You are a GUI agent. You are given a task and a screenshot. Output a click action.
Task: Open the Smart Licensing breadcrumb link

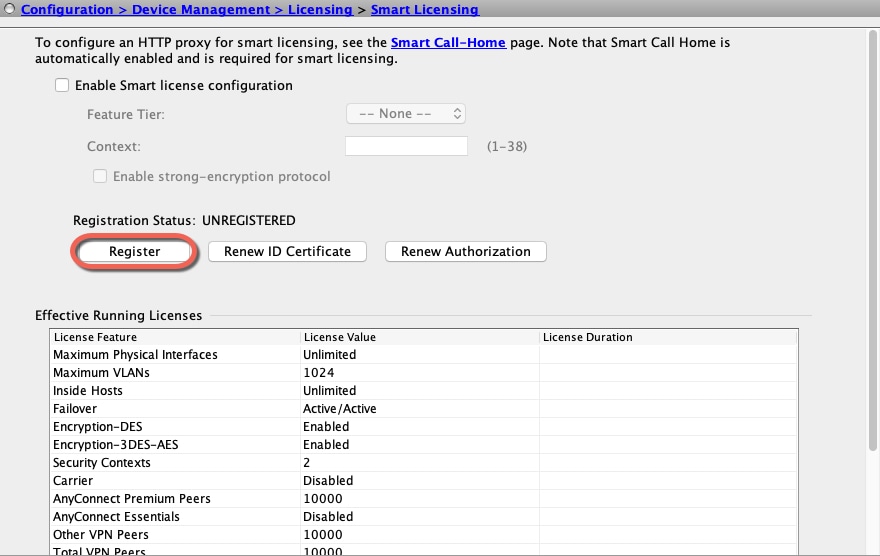[x=425, y=10]
